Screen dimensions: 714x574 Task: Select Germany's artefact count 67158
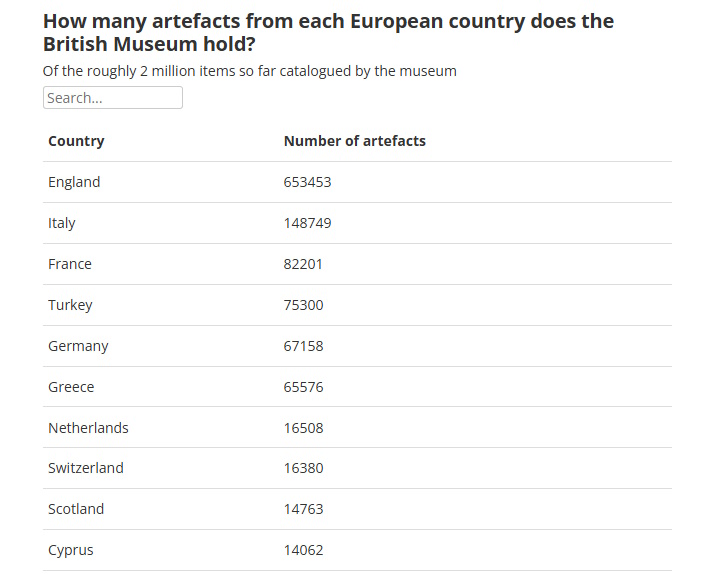tap(303, 346)
